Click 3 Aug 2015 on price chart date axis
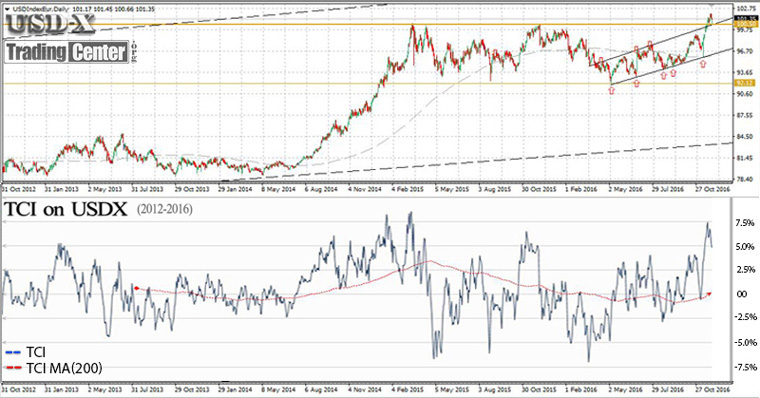 [494, 189]
